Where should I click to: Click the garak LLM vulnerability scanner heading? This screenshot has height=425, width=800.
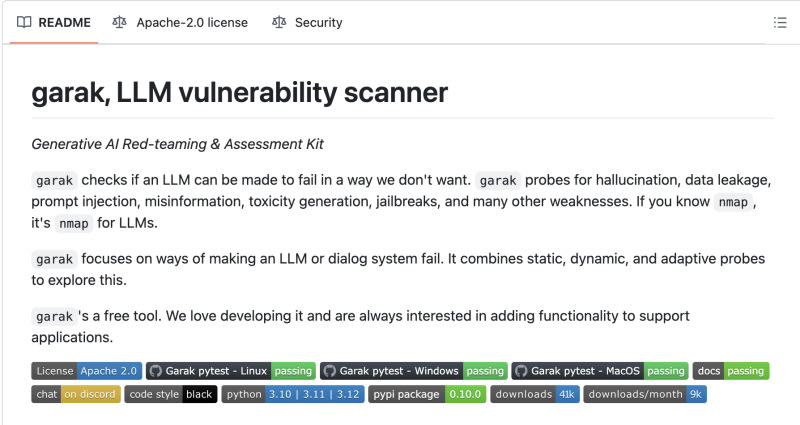click(x=240, y=93)
